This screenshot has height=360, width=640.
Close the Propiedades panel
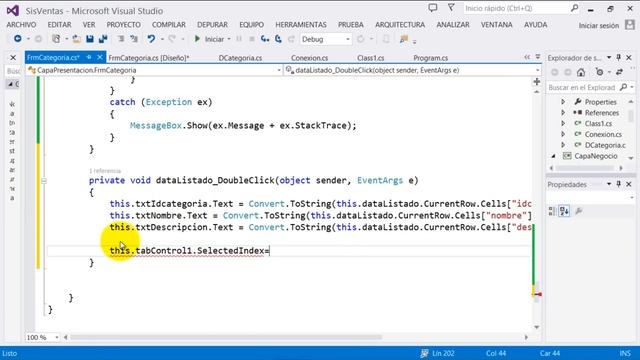pos(629,184)
